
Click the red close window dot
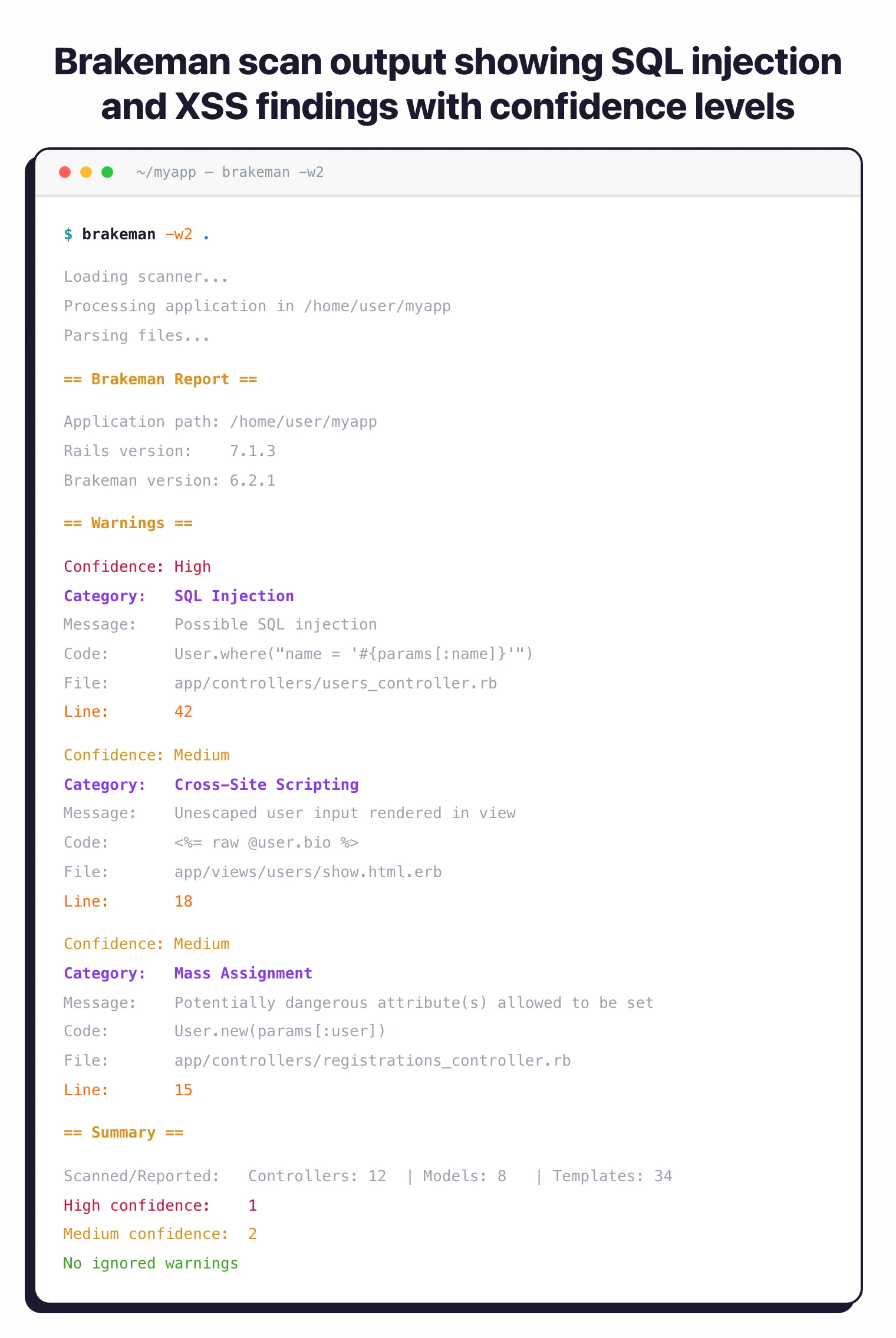(x=65, y=172)
